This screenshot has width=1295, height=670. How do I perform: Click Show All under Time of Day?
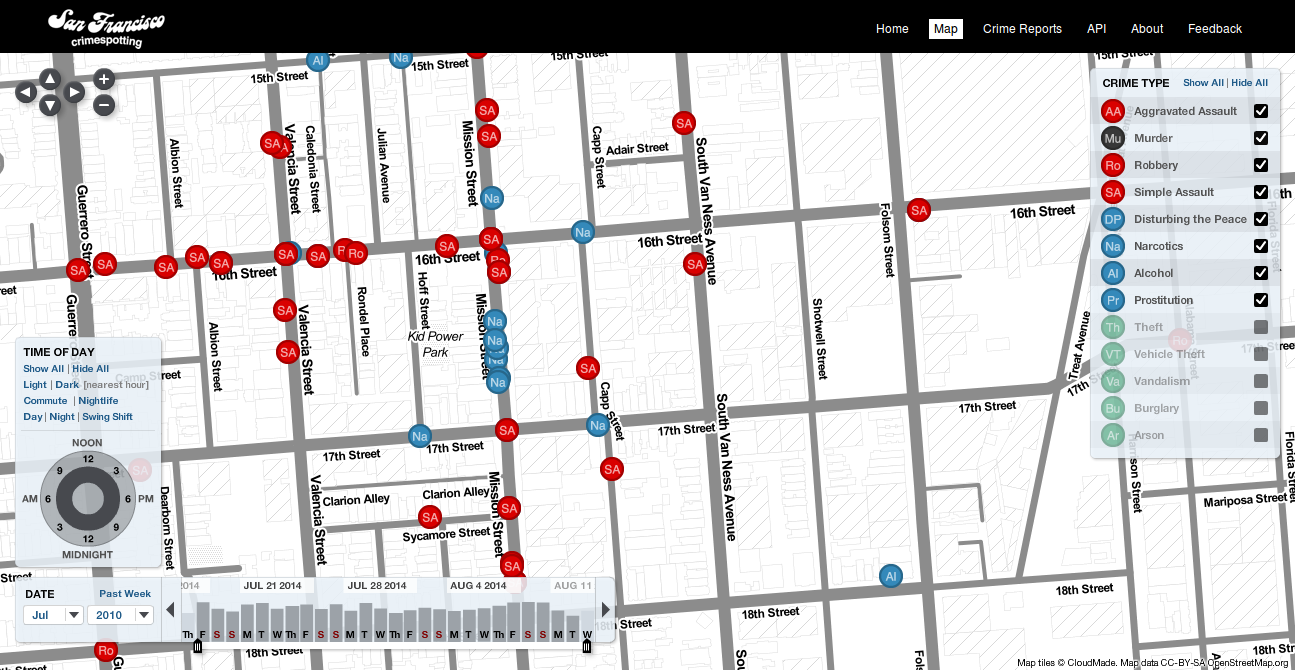pos(44,369)
